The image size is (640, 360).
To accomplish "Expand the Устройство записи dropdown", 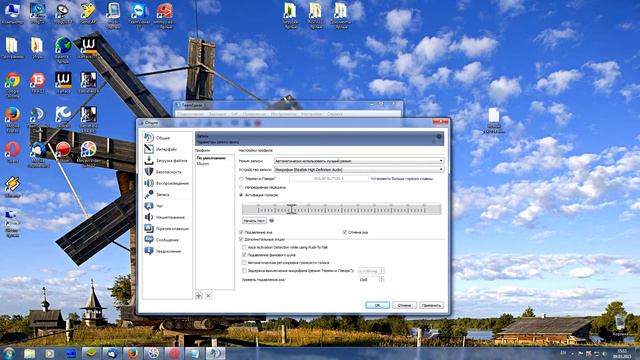I will 359,169.
